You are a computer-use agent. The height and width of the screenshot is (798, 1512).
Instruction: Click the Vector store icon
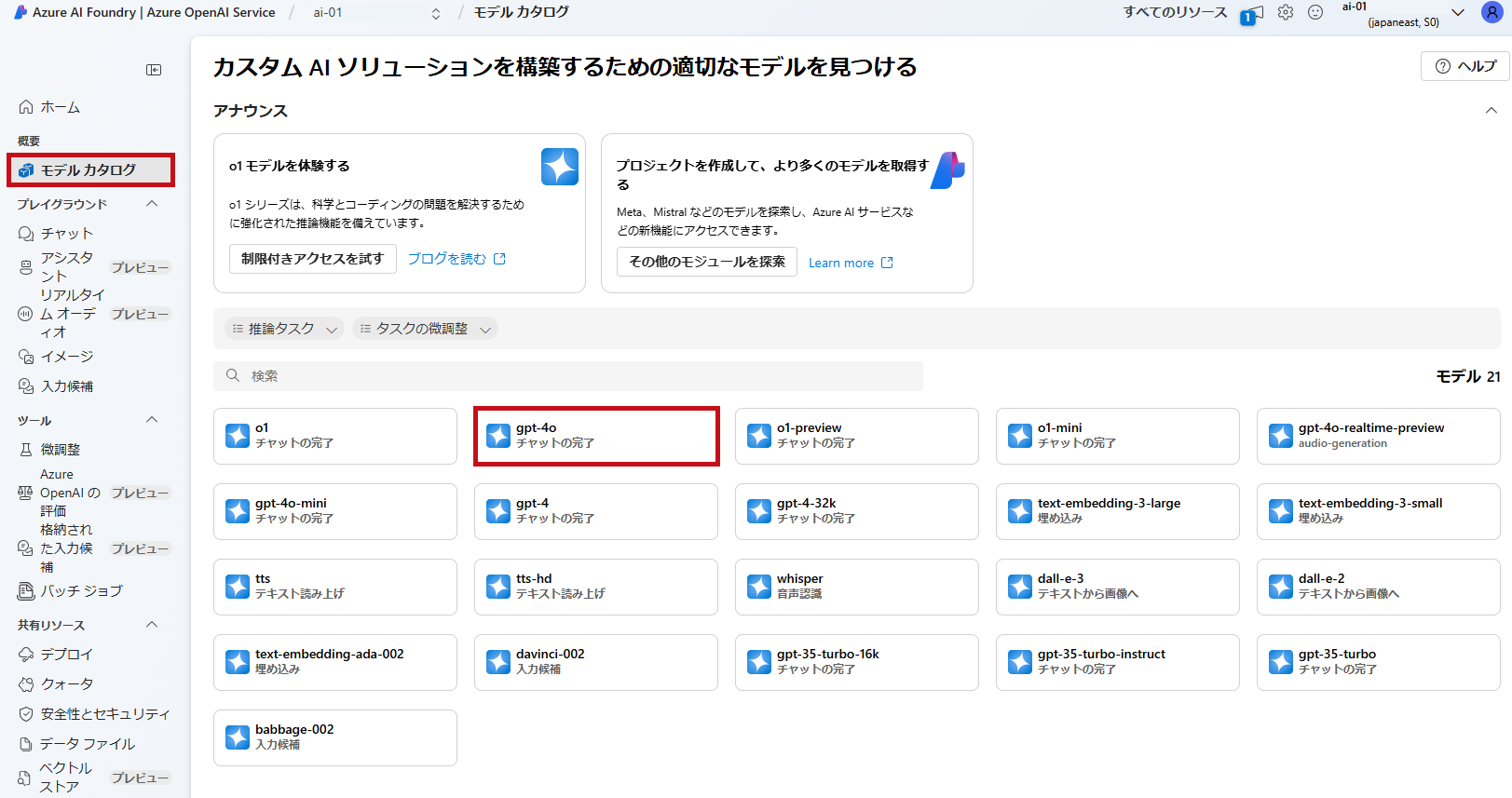26,778
